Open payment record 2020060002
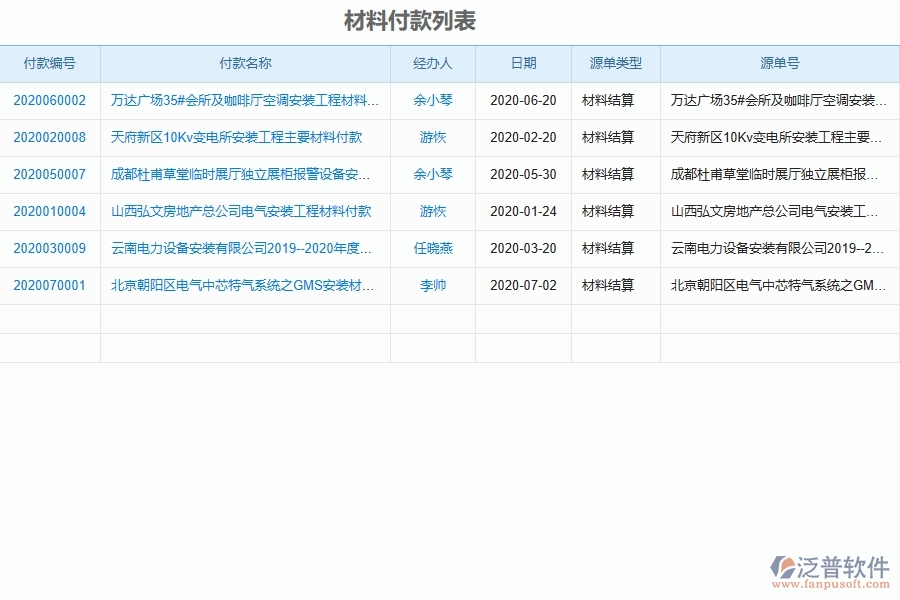Image resolution: width=900 pixels, height=600 pixels. (50, 101)
